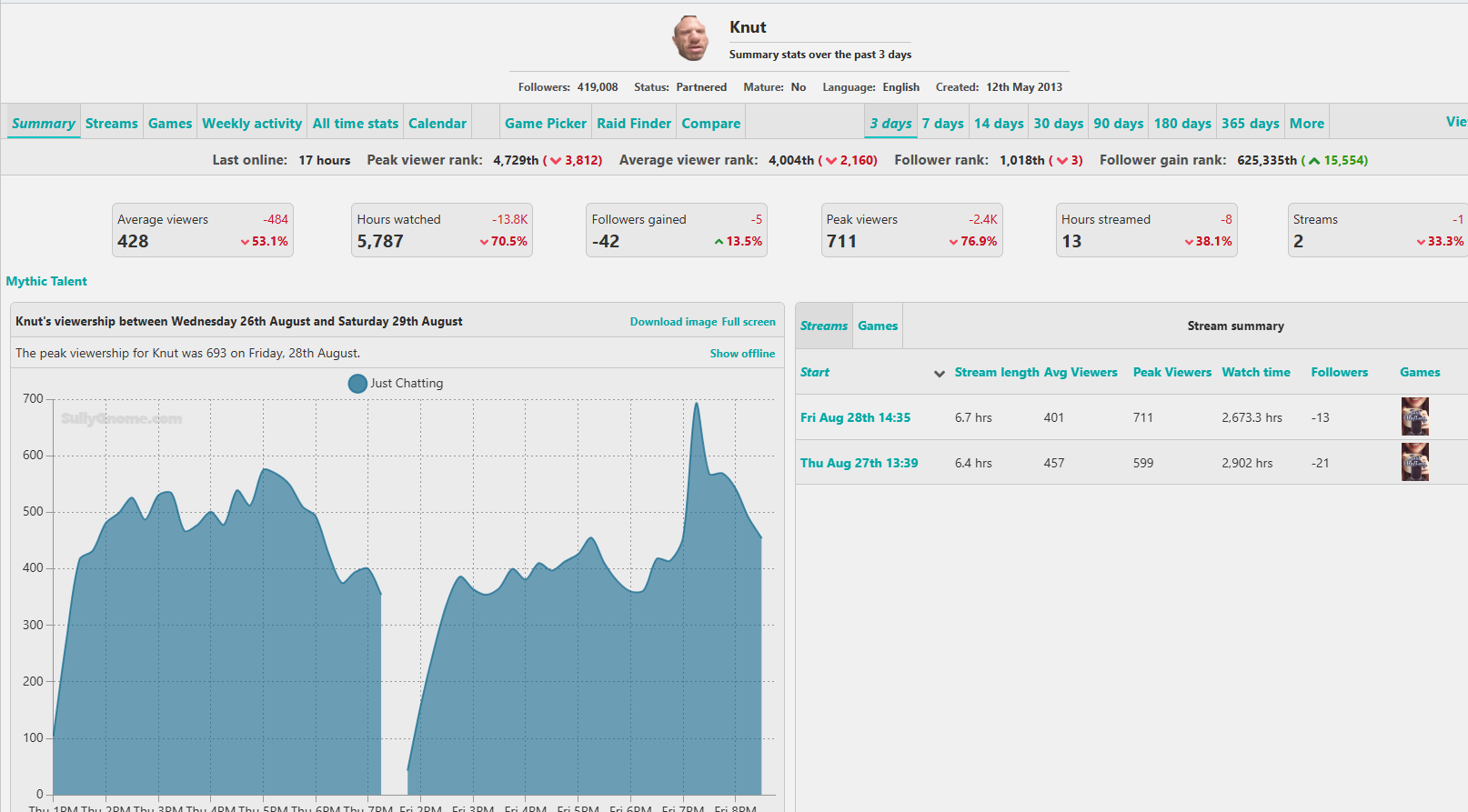Image resolution: width=1468 pixels, height=812 pixels.
Task: Open the Compare page
Action: [x=711, y=124]
